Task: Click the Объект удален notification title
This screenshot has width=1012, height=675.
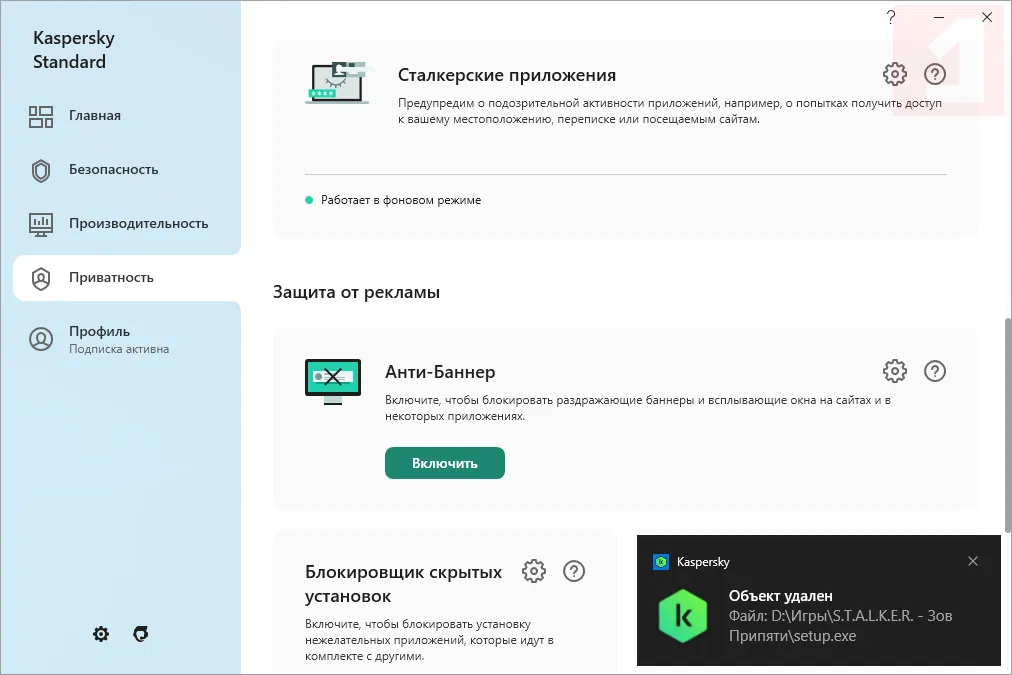Action: [781, 596]
